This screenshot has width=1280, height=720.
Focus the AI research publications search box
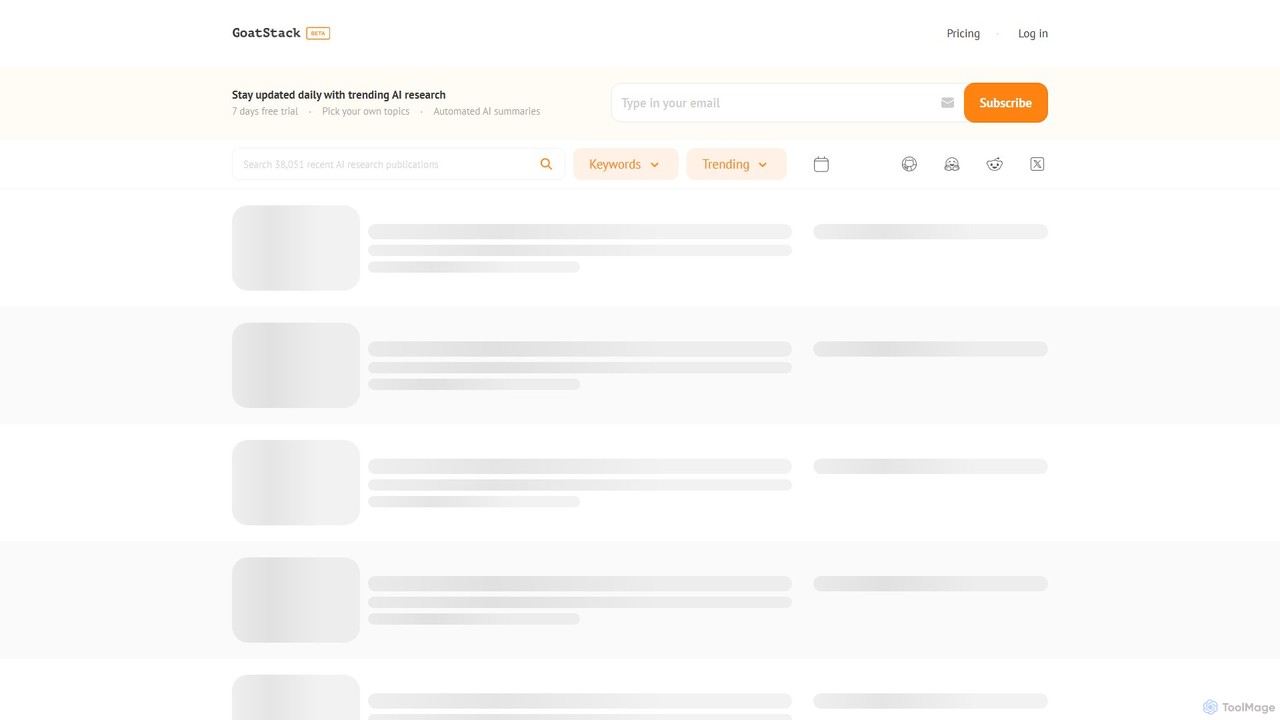(398, 164)
